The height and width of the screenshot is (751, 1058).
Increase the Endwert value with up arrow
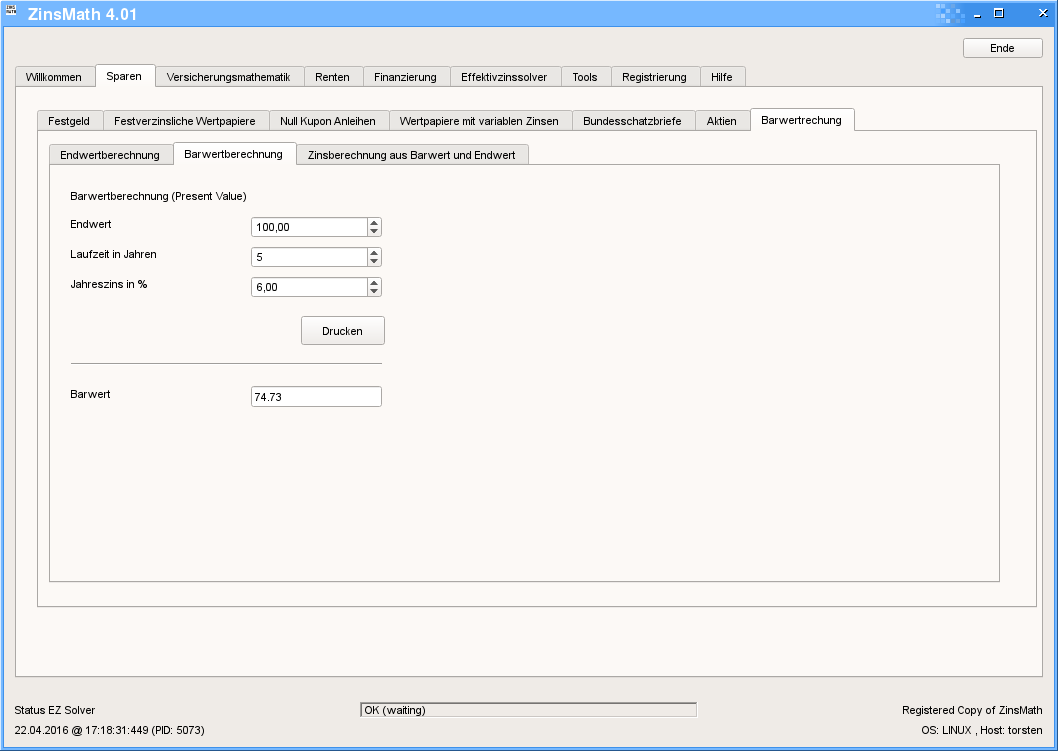coord(374,222)
